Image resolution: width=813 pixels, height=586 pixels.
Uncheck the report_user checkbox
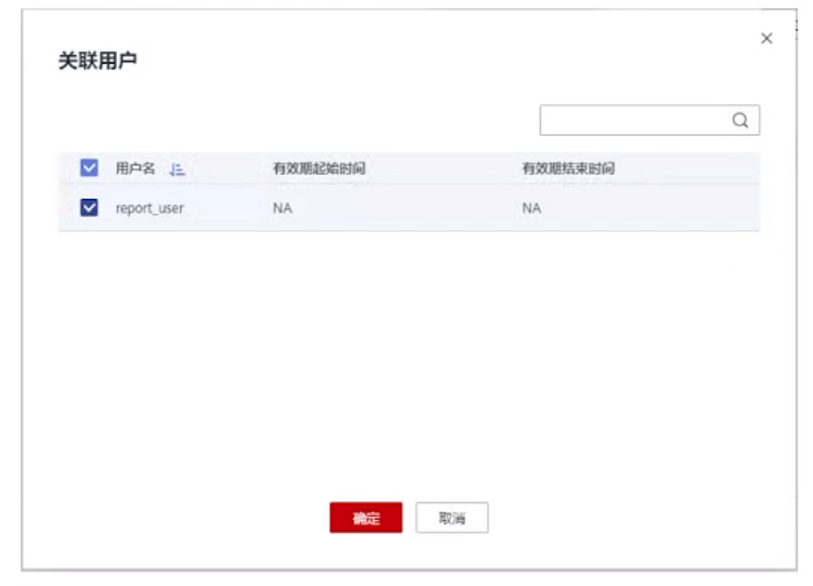[x=89, y=207]
